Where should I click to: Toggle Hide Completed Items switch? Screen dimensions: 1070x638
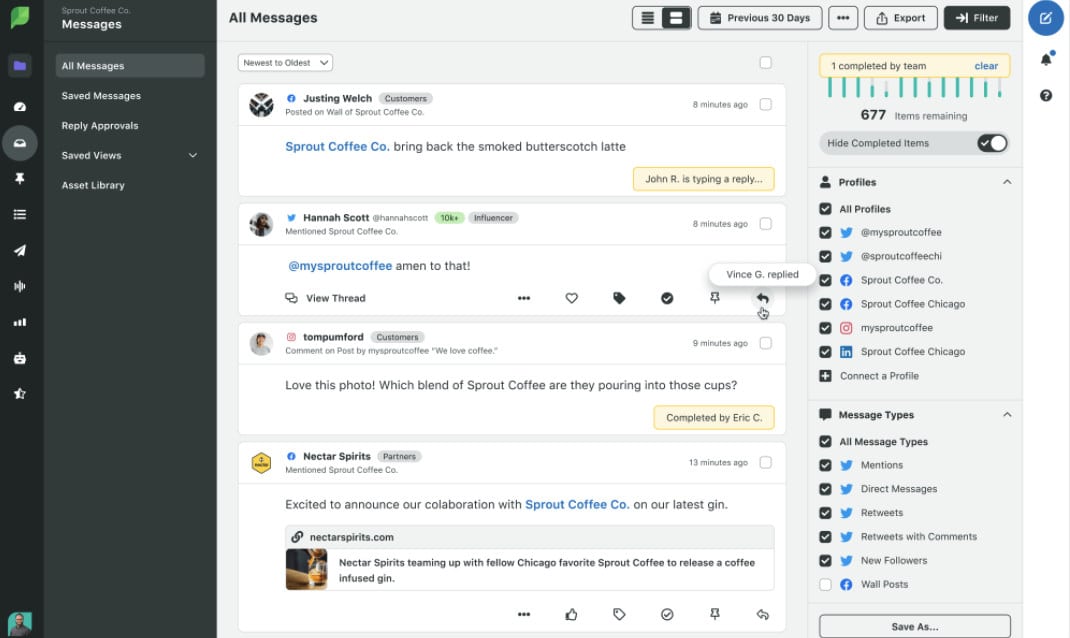992,143
